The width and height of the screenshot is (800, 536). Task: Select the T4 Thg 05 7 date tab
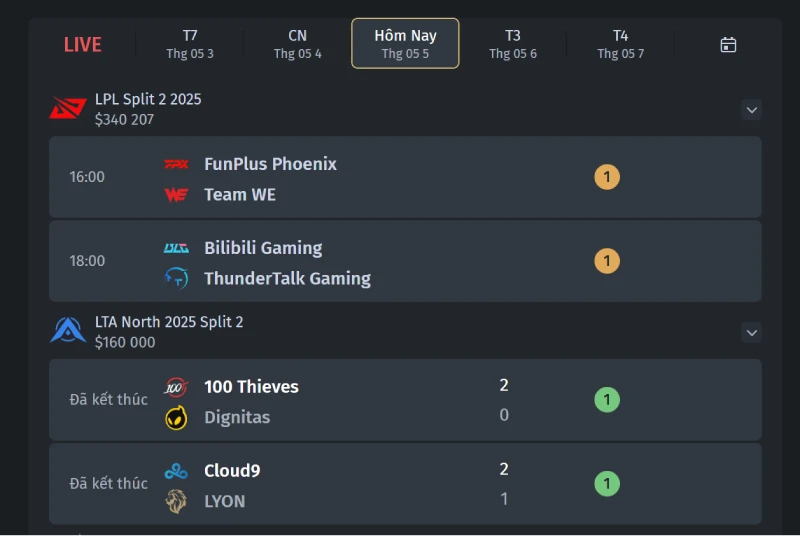(x=621, y=44)
